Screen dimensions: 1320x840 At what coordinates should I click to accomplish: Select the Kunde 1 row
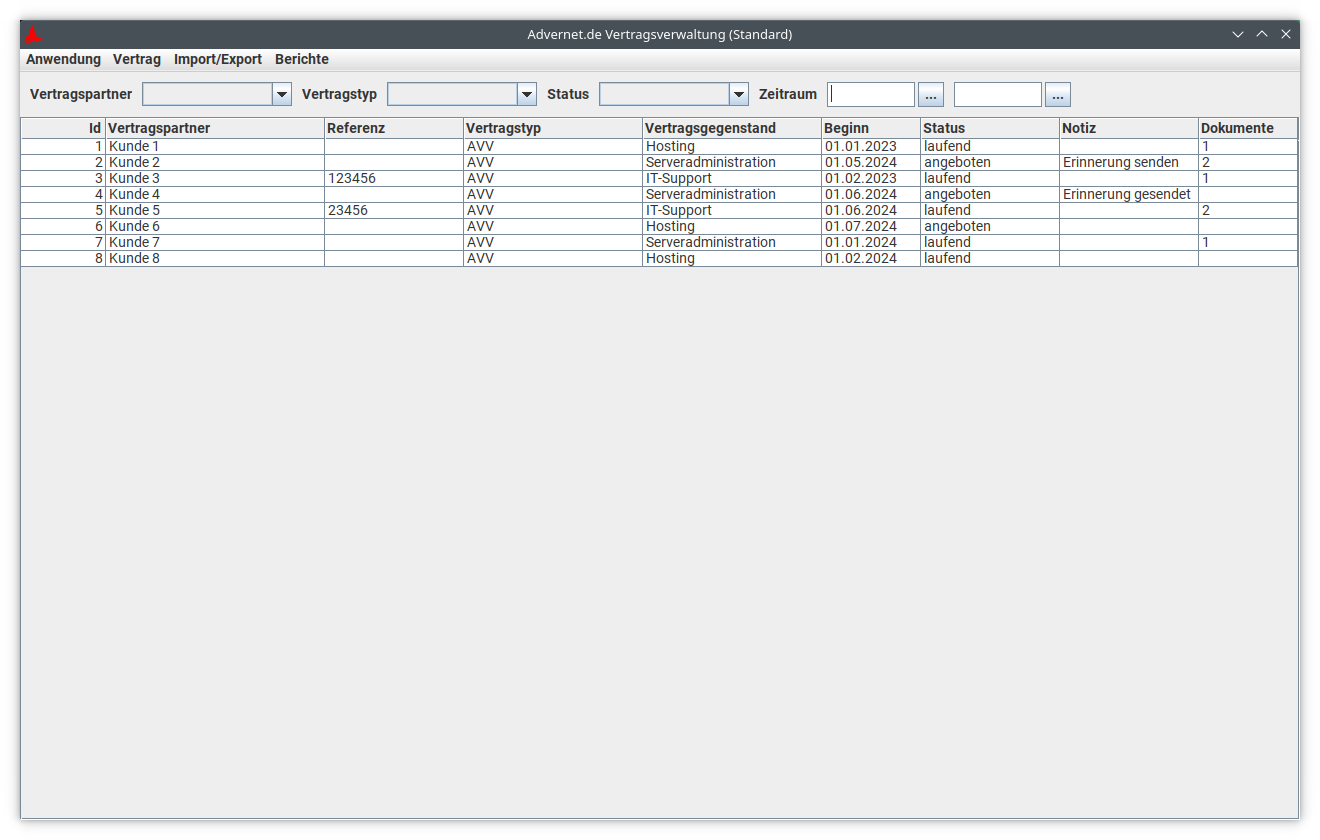coord(659,146)
